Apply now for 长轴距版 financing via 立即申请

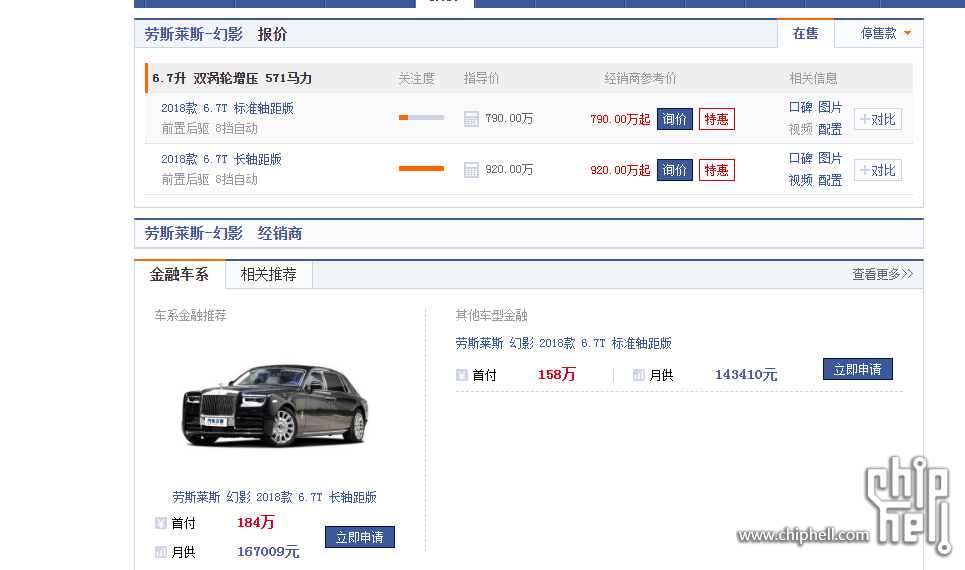point(359,537)
